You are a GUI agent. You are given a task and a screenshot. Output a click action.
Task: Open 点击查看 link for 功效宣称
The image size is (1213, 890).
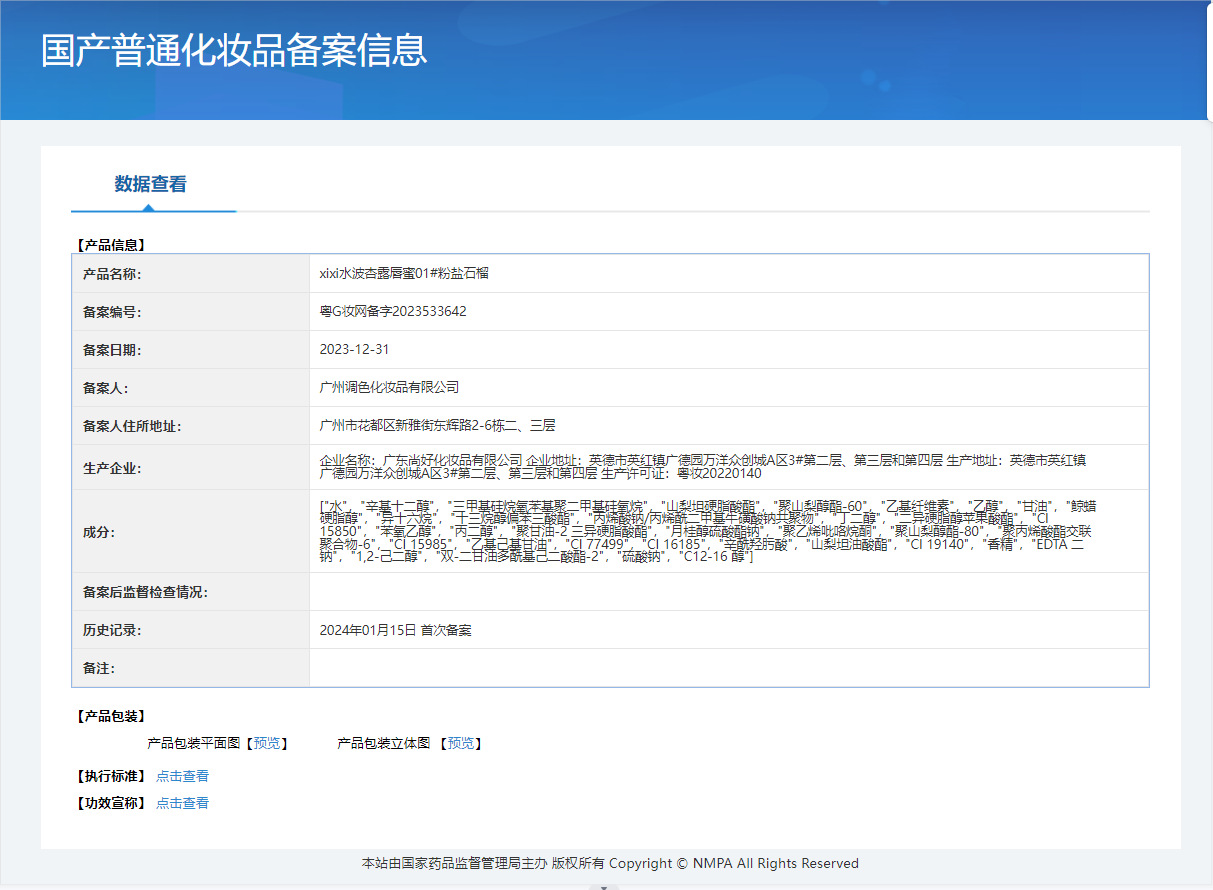(x=182, y=803)
